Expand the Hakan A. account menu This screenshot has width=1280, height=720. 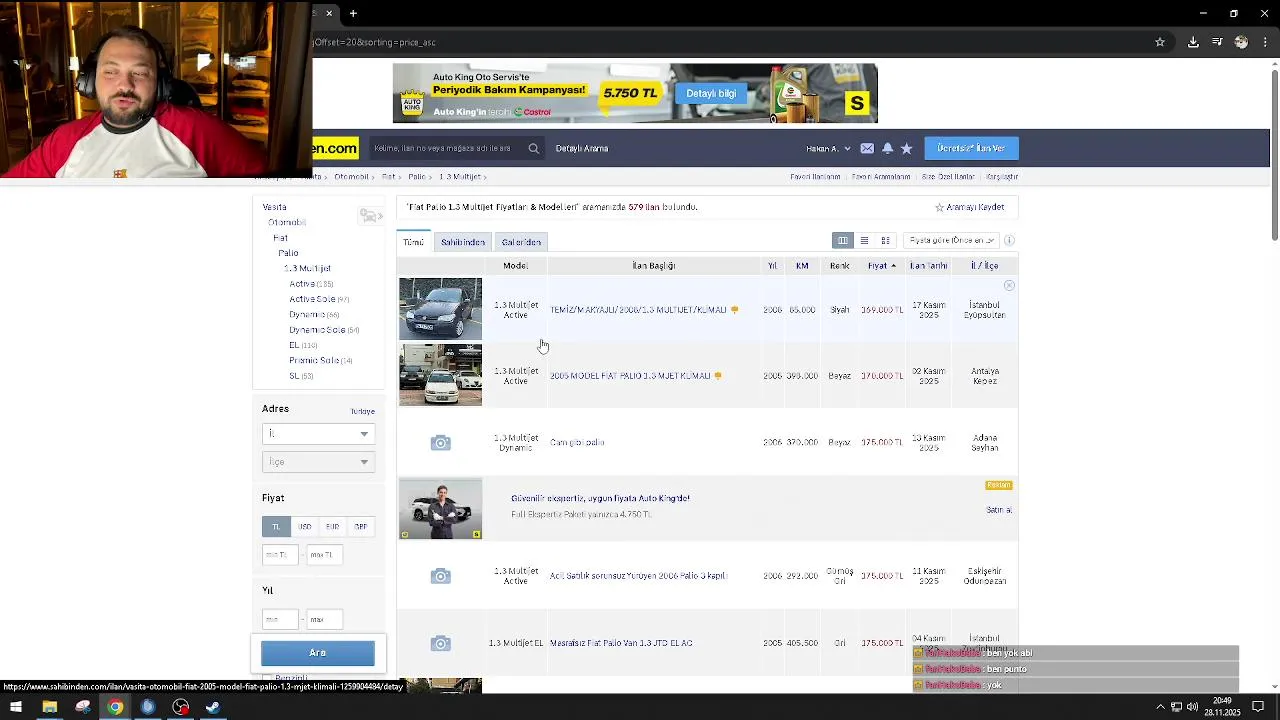pyautogui.click(x=828, y=148)
